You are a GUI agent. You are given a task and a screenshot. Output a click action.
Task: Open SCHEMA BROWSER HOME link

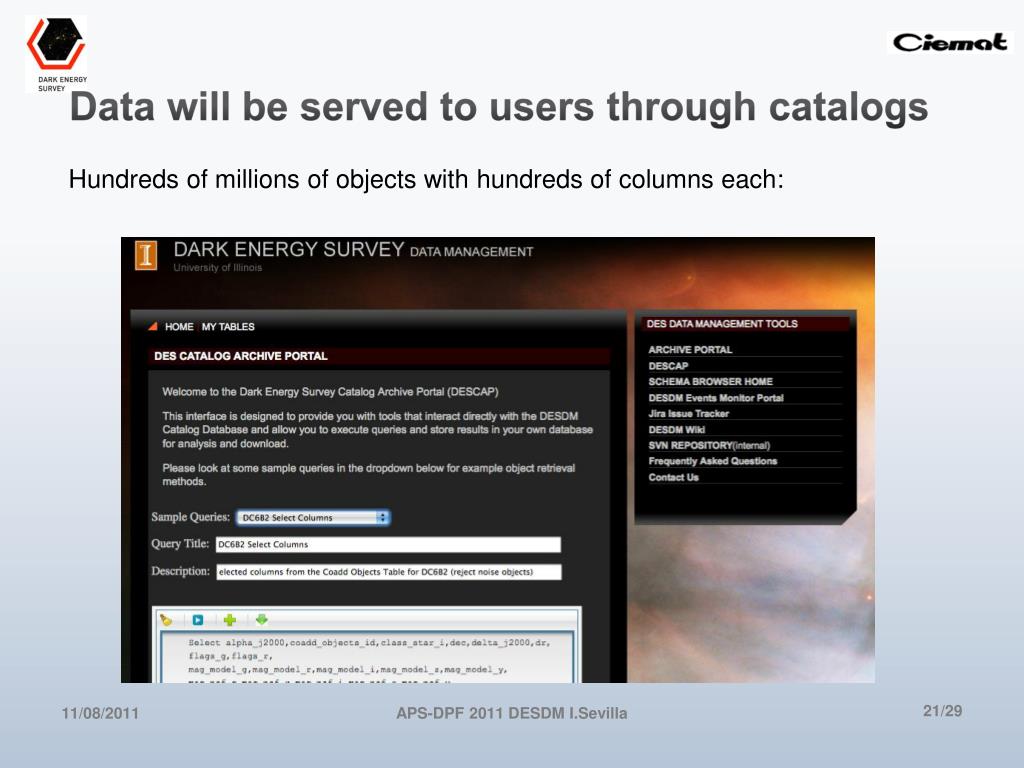(711, 381)
